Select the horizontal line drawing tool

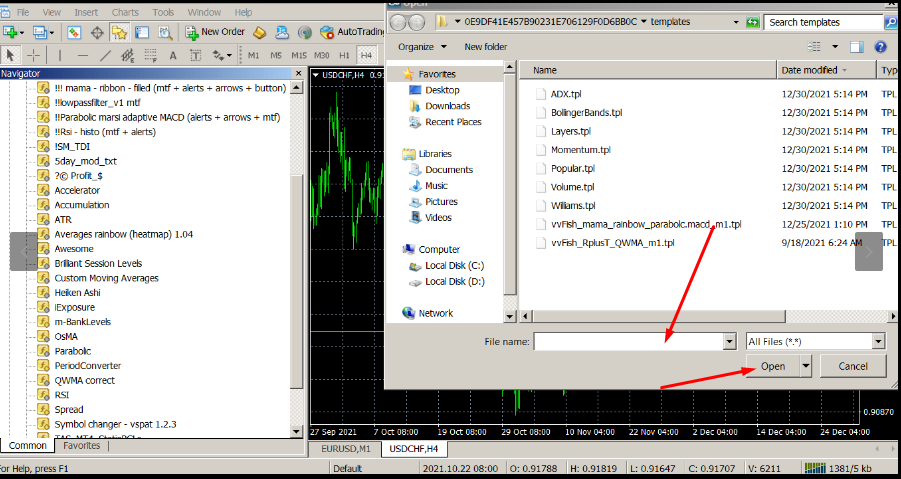82,55
